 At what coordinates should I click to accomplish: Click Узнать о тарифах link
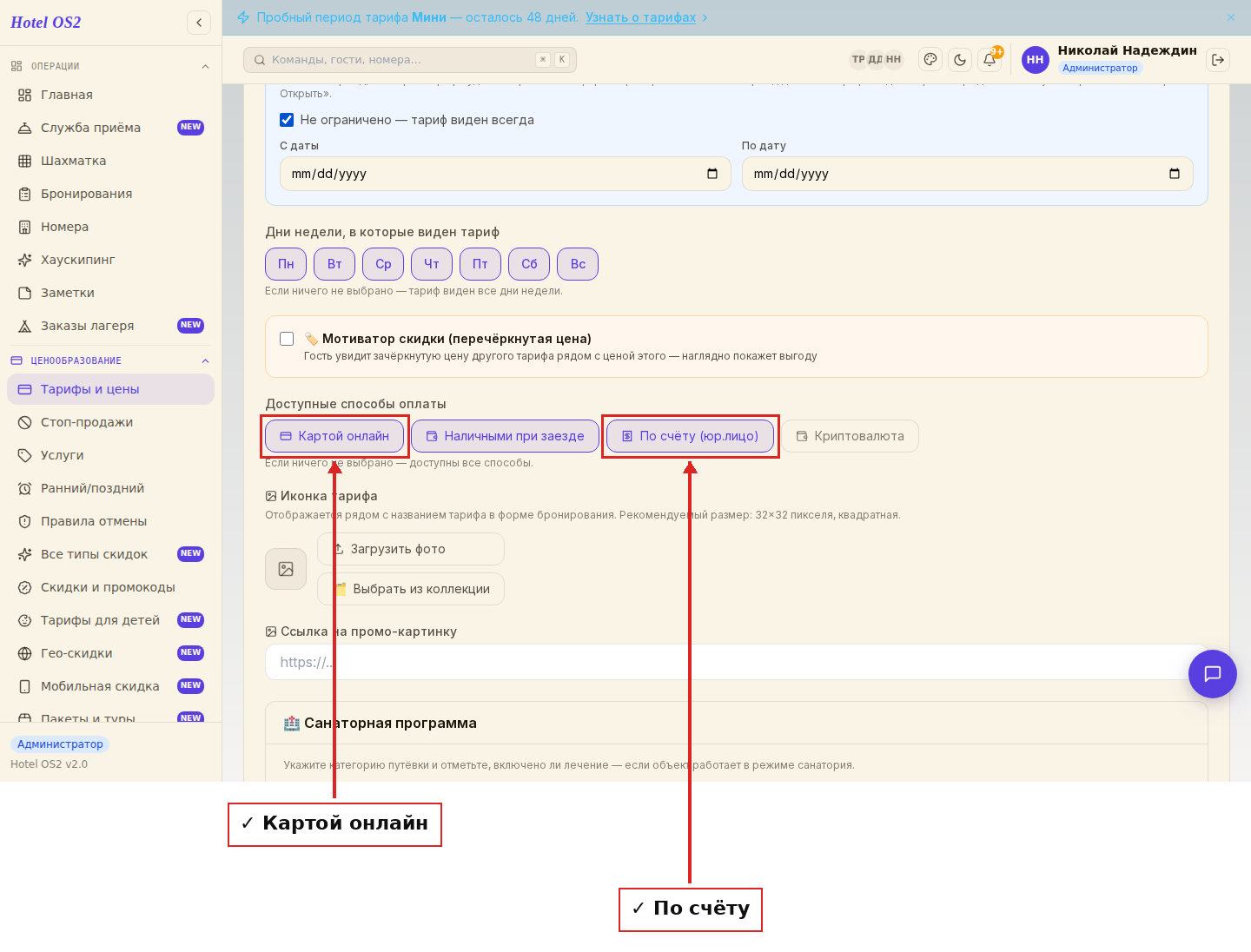click(x=640, y=17)
